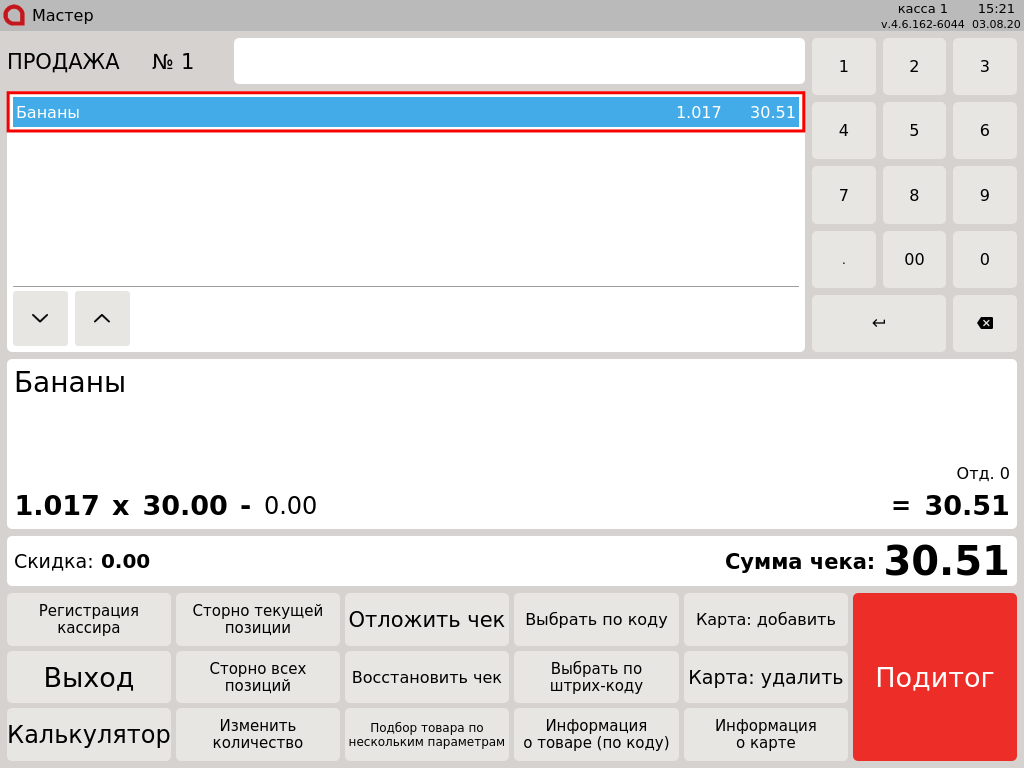Choose Выбрать по штрих-коду
The width and height of the screenshot is (1024, 768).
596,678
